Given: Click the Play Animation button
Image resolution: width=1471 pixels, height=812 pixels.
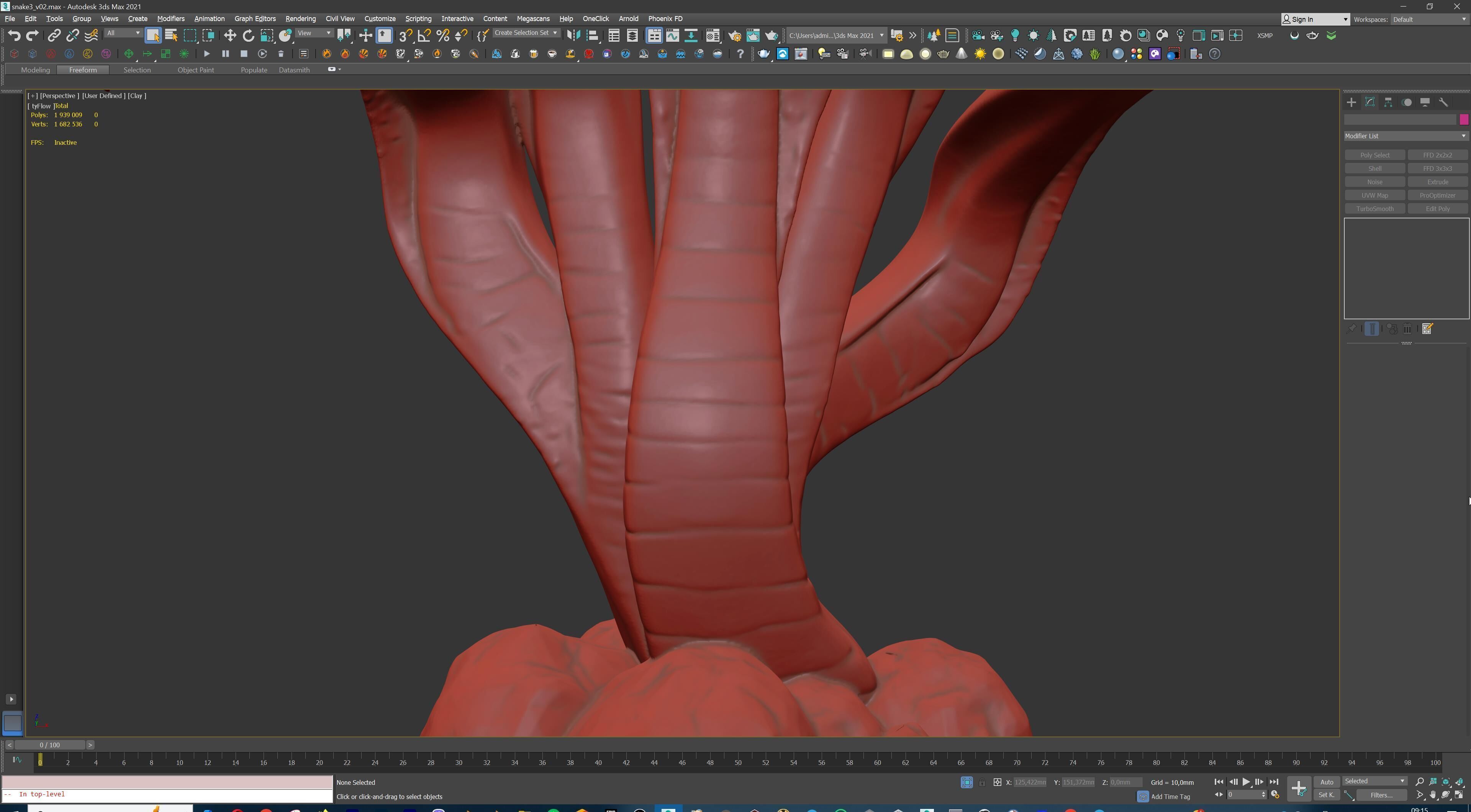Looking at the screenshot, I should click(x=1246, y=782).
